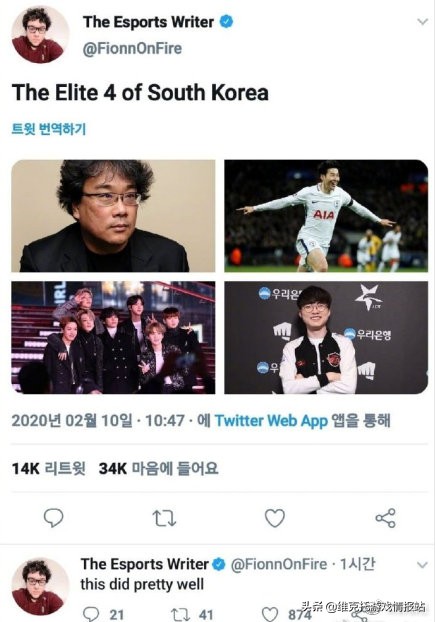View the 14K 리트윗 list

coord(48,468)
